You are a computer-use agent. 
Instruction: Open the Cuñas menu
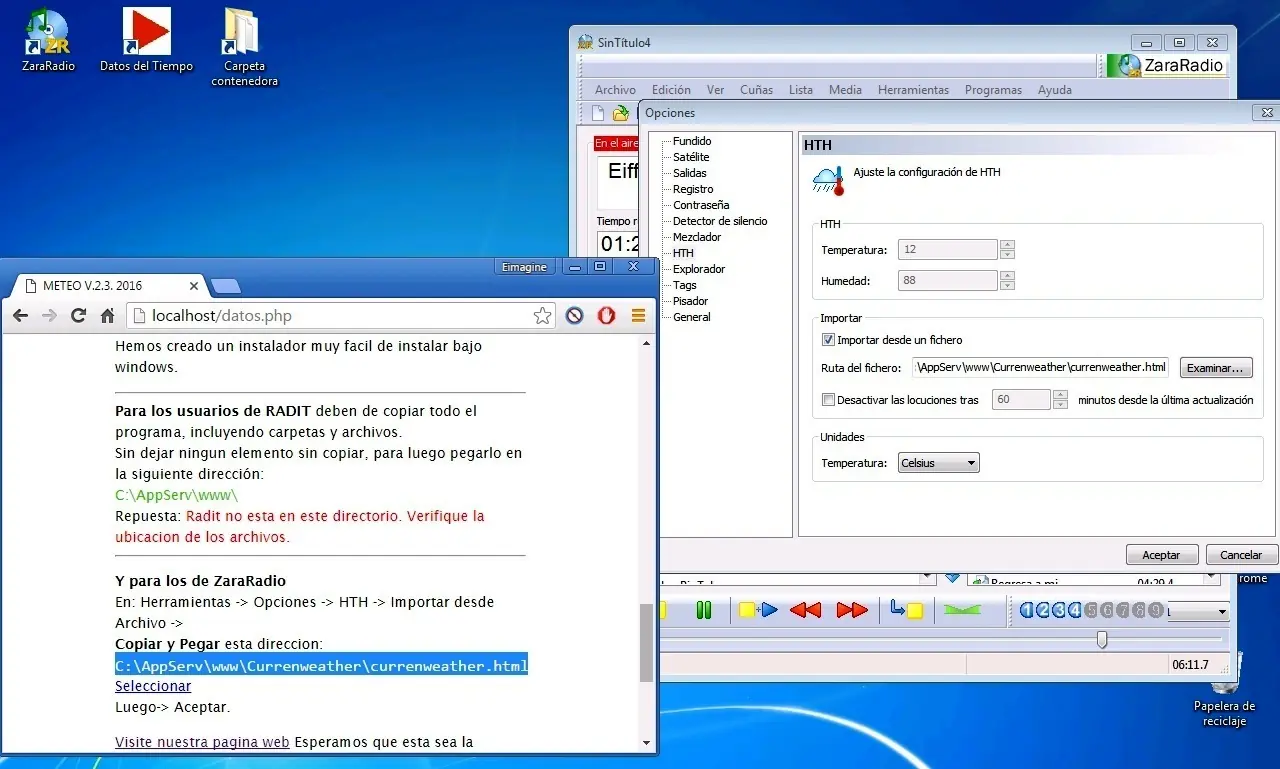(756, 90)
